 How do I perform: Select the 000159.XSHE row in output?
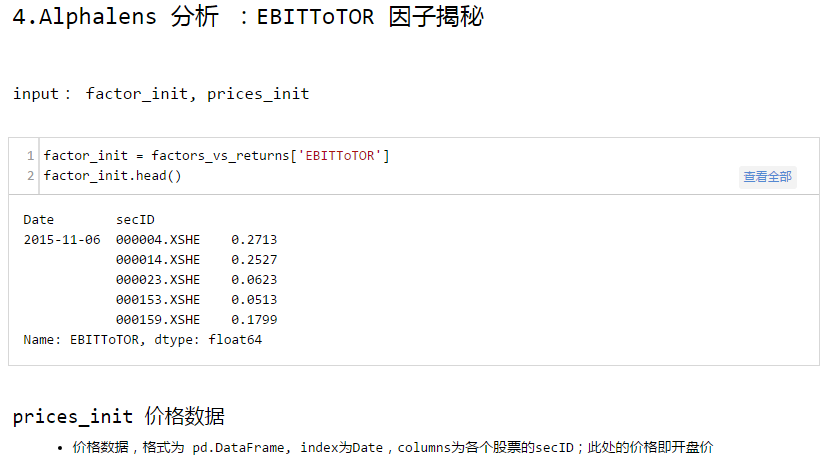[x=158, y=320]
